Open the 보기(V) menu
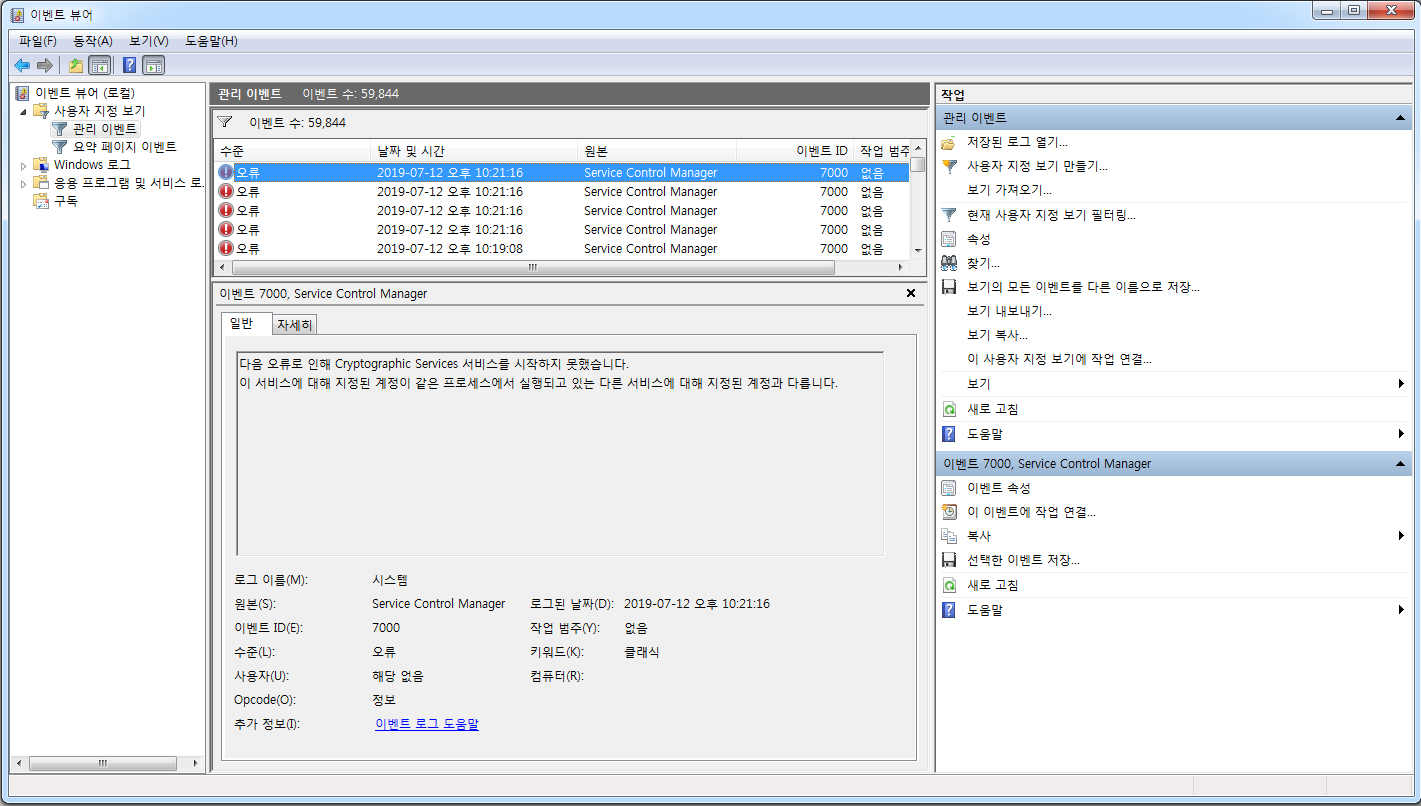 (x=149, y=41)
